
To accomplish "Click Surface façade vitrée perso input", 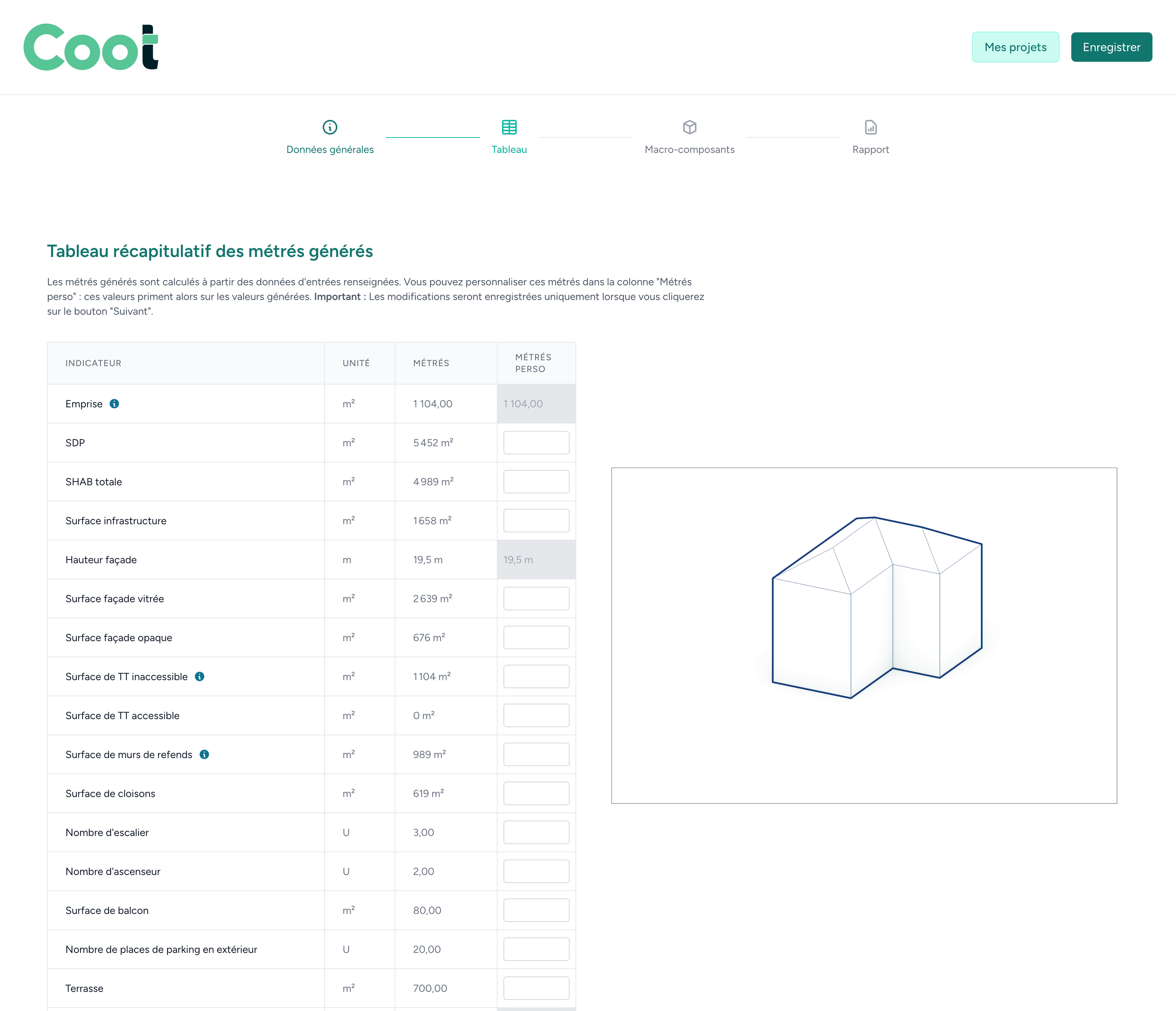I will tap(536, 598).
